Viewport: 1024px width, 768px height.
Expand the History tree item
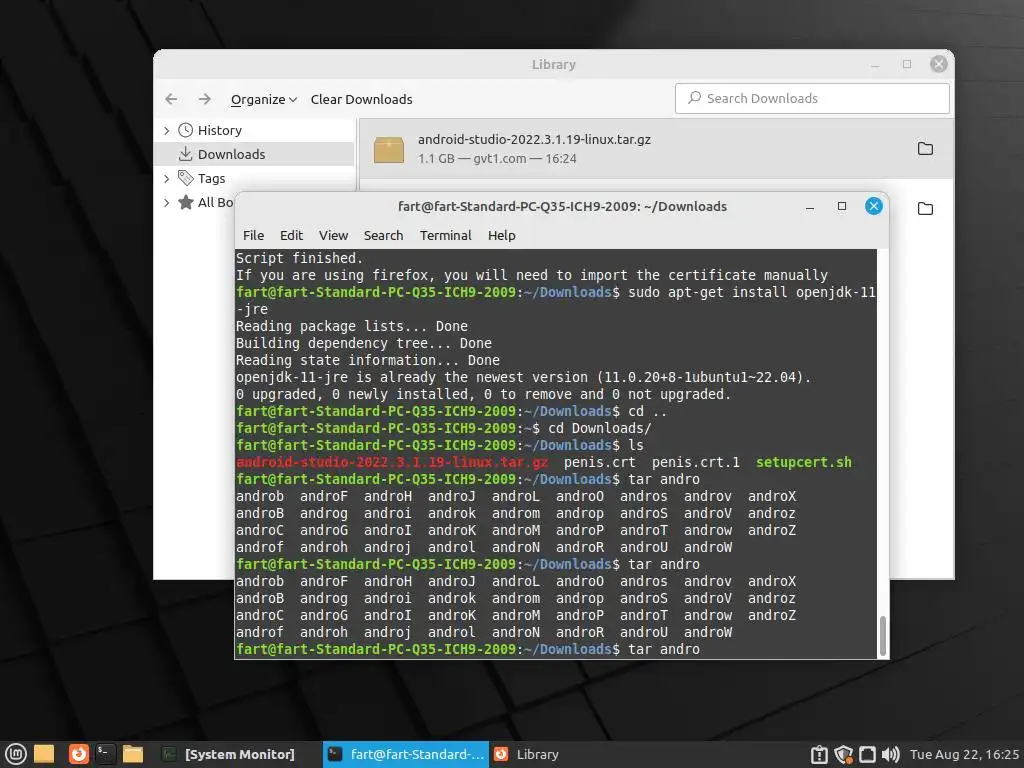coord(167,131)
